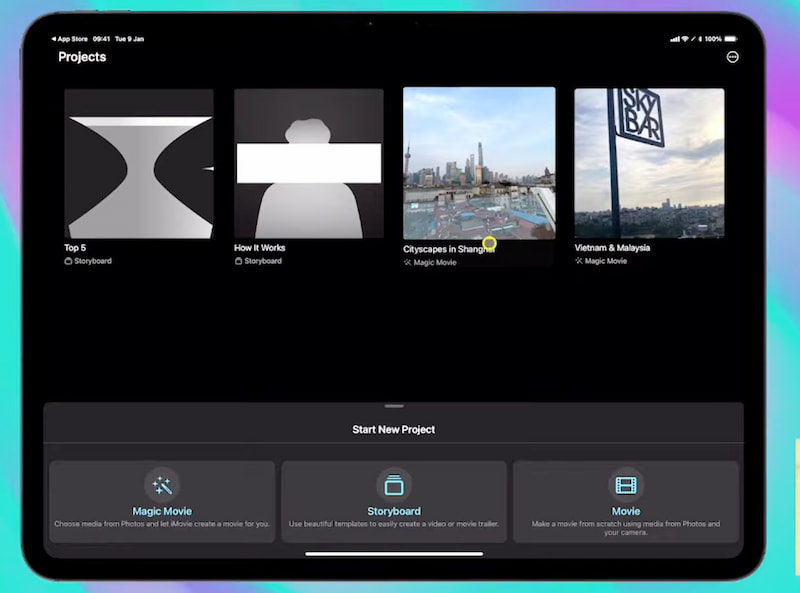Return to App Store via back link
The width and height of the screenshot is (800, 593).
coord(69,39)
